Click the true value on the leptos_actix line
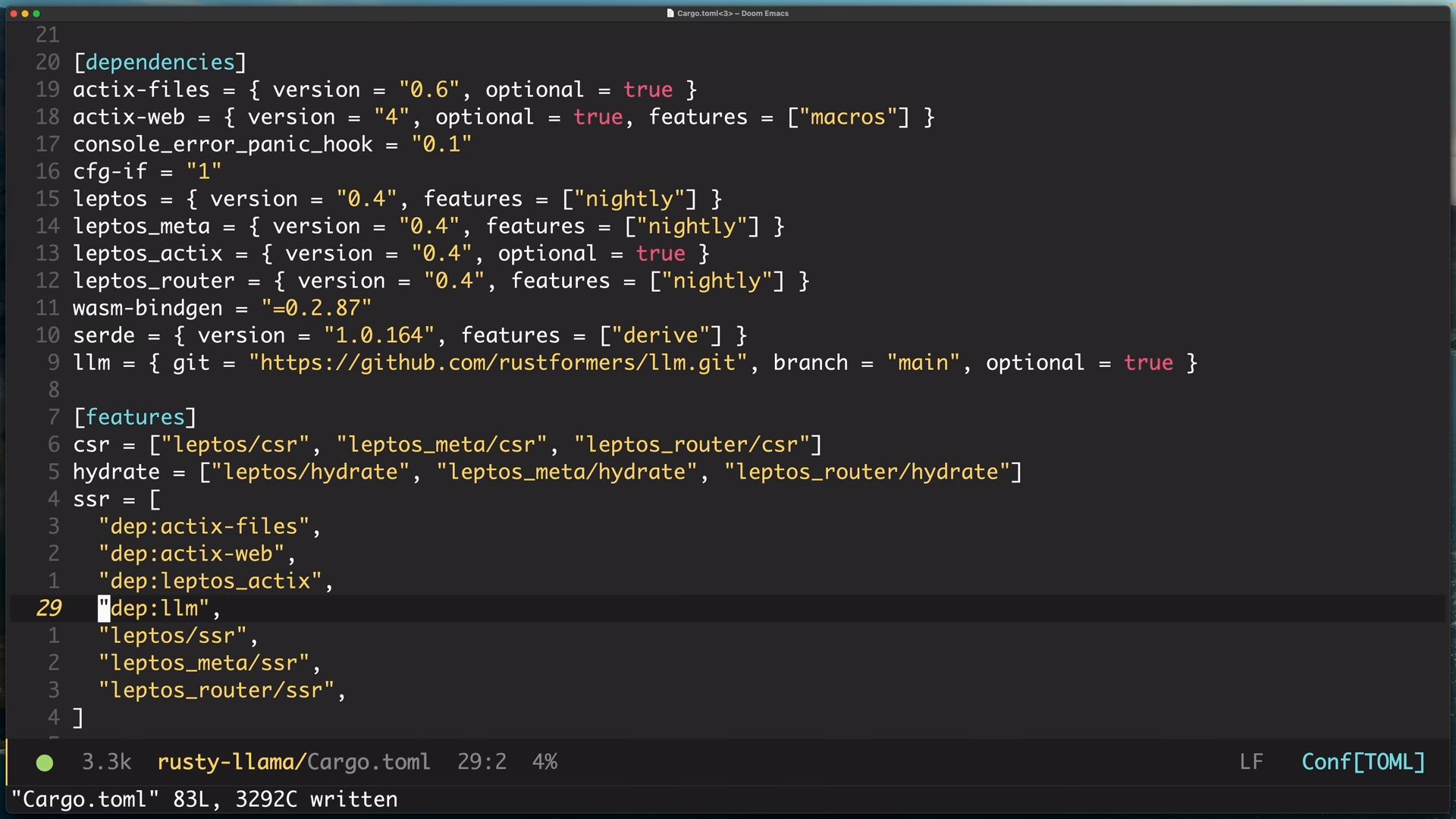Viewport: 1456px width, 819px height. click(660, 253)
